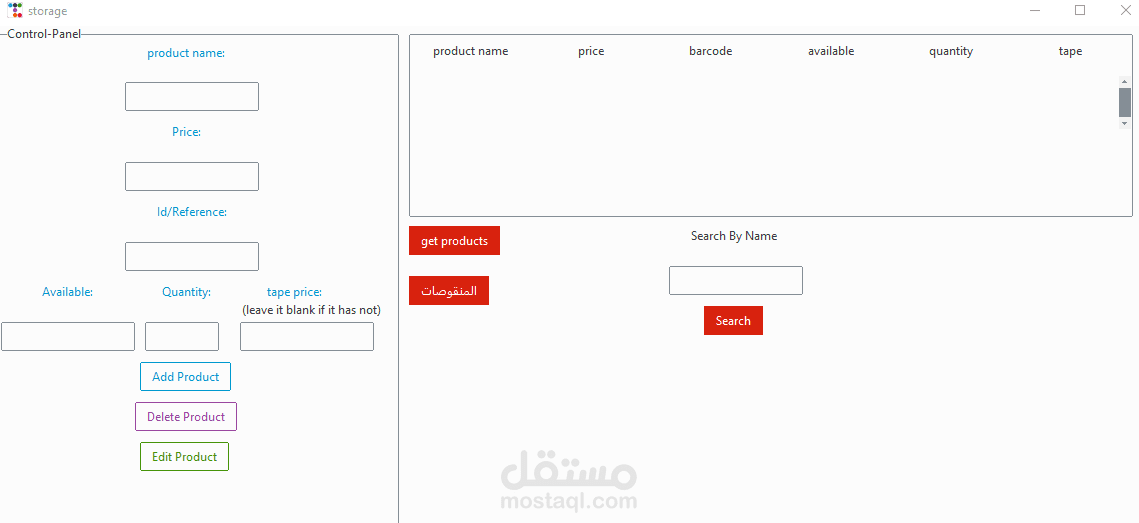The image size is (1139, 523).
Task: Click the "Quantity:" label
Action: click(187, 291)
